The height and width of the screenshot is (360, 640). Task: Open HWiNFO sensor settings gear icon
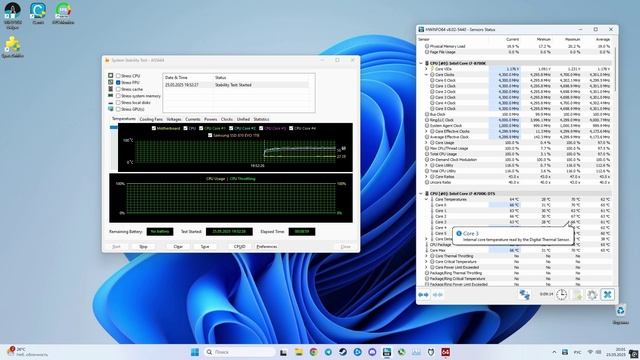(x=592, y=294)
